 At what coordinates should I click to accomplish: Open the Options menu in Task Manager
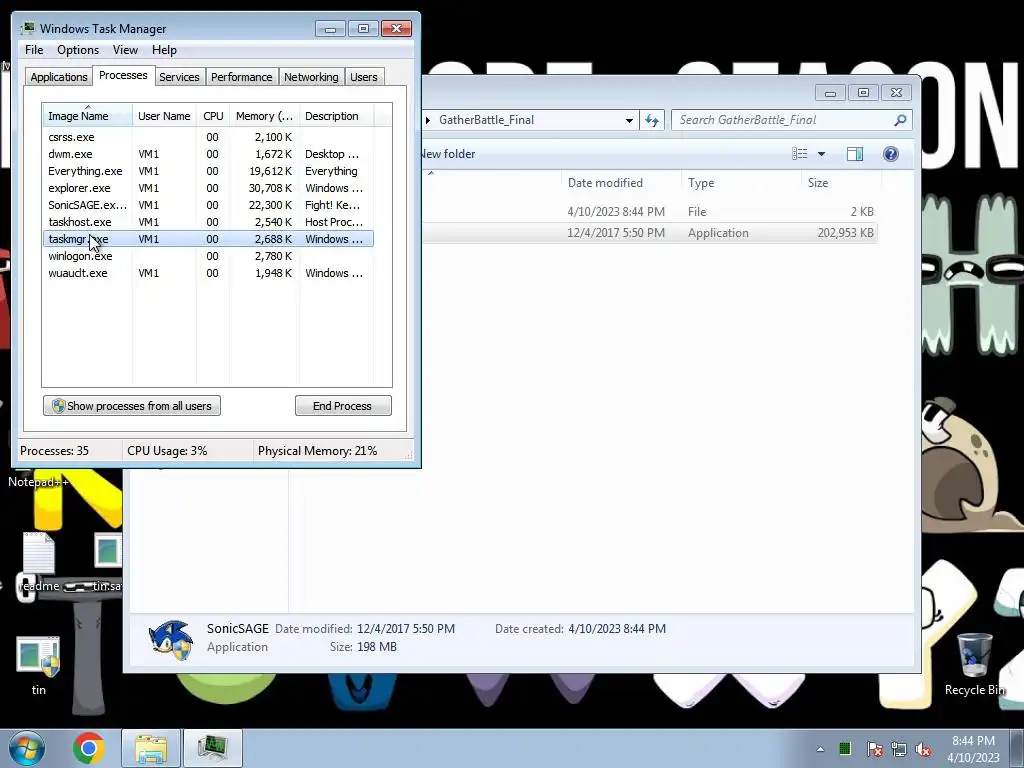[x=78, y=50]
